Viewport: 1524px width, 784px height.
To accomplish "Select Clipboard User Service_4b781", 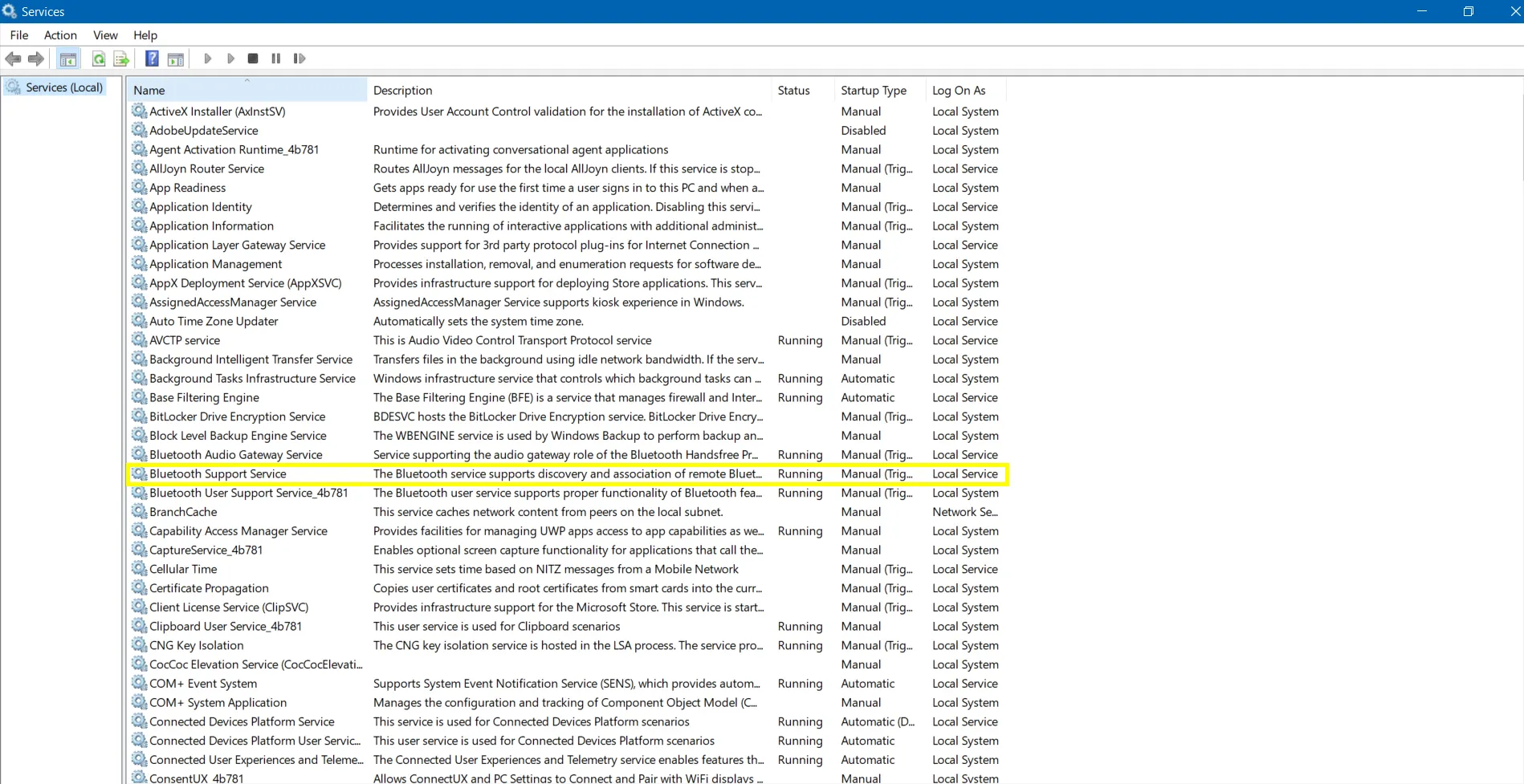I will [x=226, y=626].
